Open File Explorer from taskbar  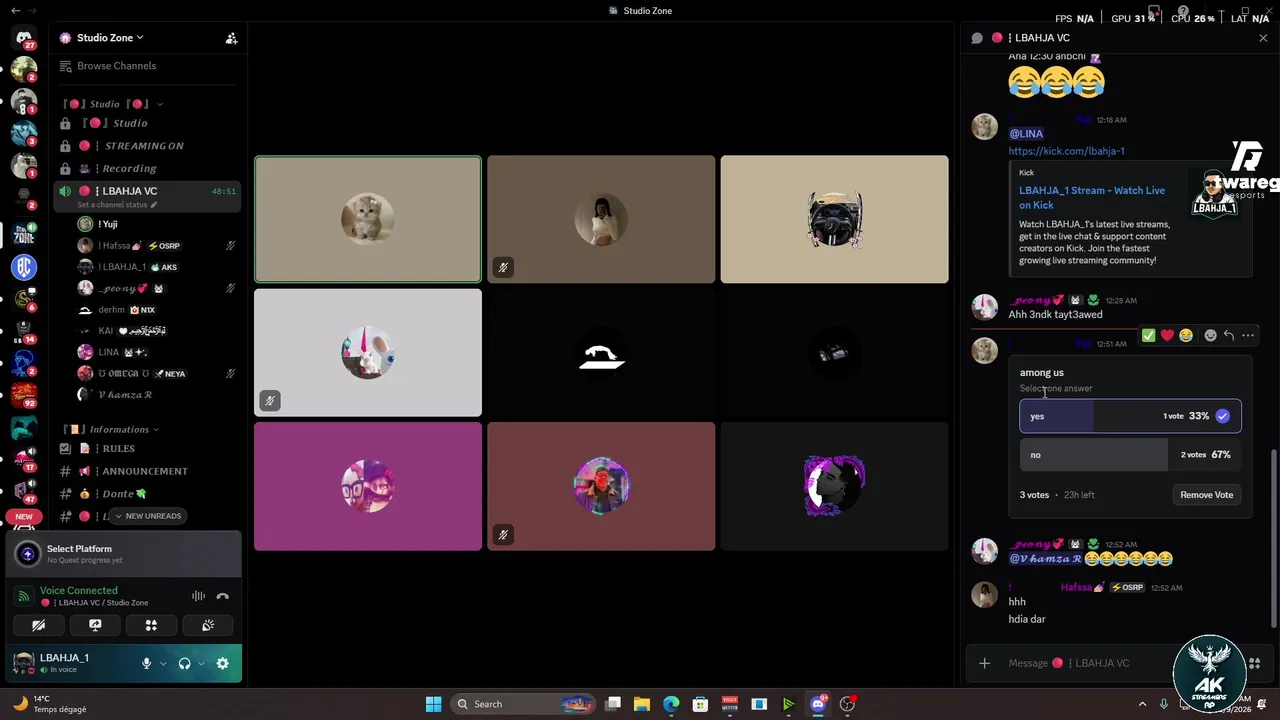(641, 704)
